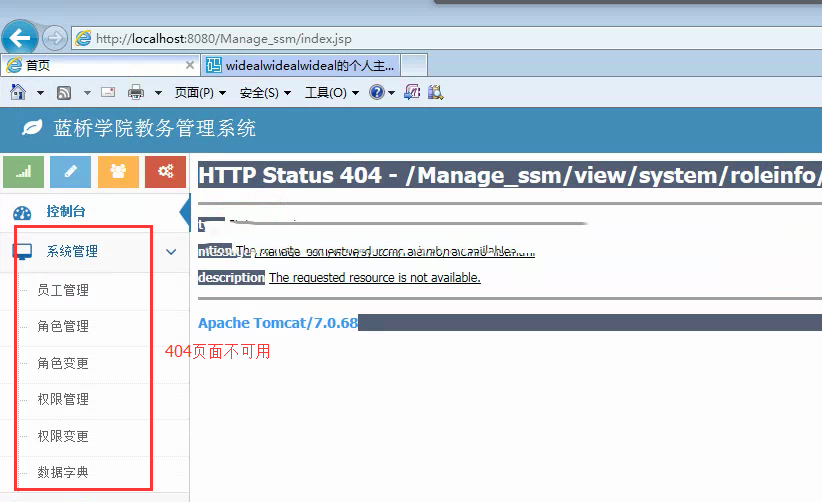Click the research toolbar icon
822x502 pixels.
pos(435,92)
